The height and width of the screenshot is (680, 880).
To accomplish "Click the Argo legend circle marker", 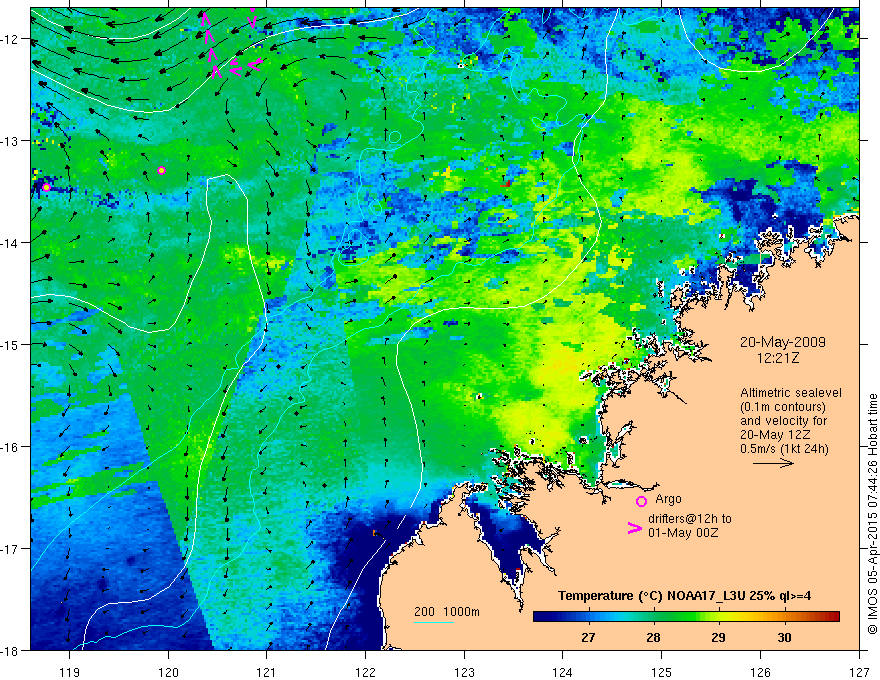I will pyautogui.click(x=641, y=501).
